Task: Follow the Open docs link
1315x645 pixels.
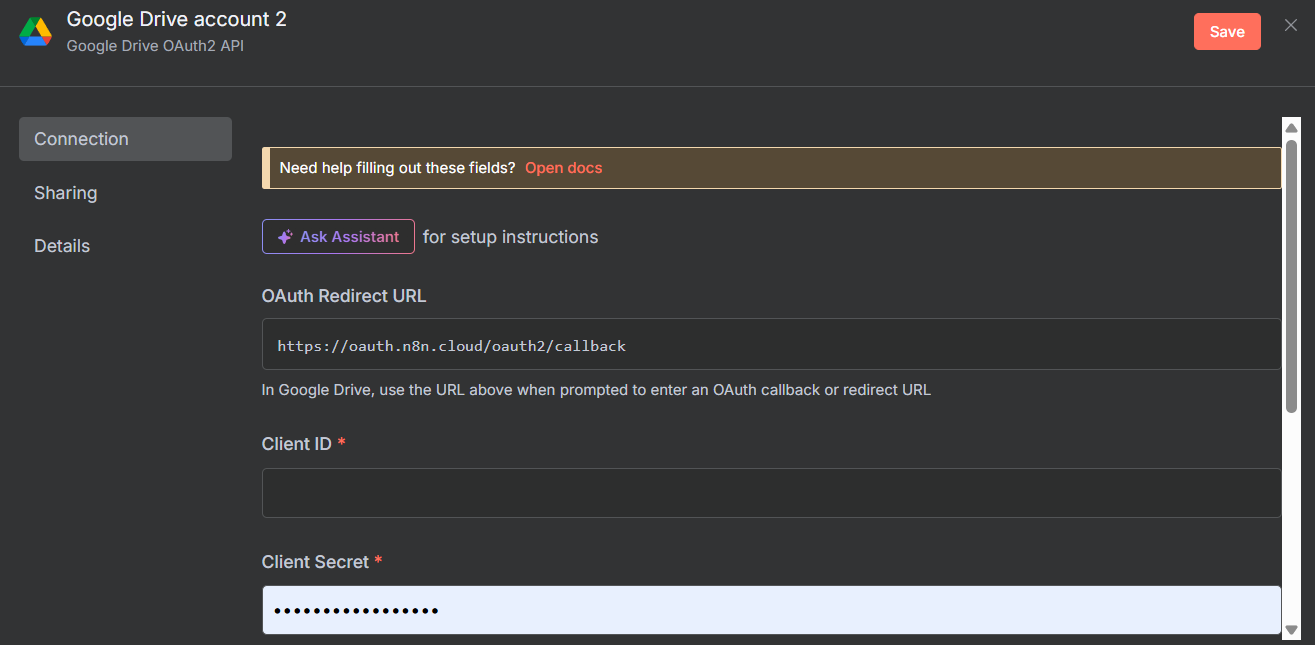Action: point(564,168)
